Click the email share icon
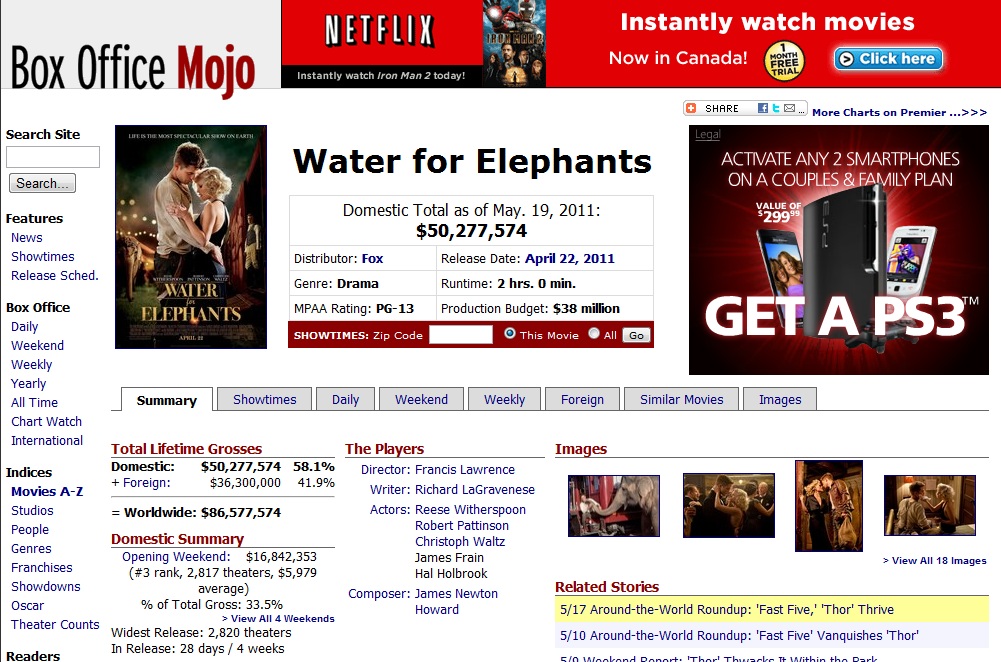Viewport: 1001px width, 662px height. tap(789, 108)
